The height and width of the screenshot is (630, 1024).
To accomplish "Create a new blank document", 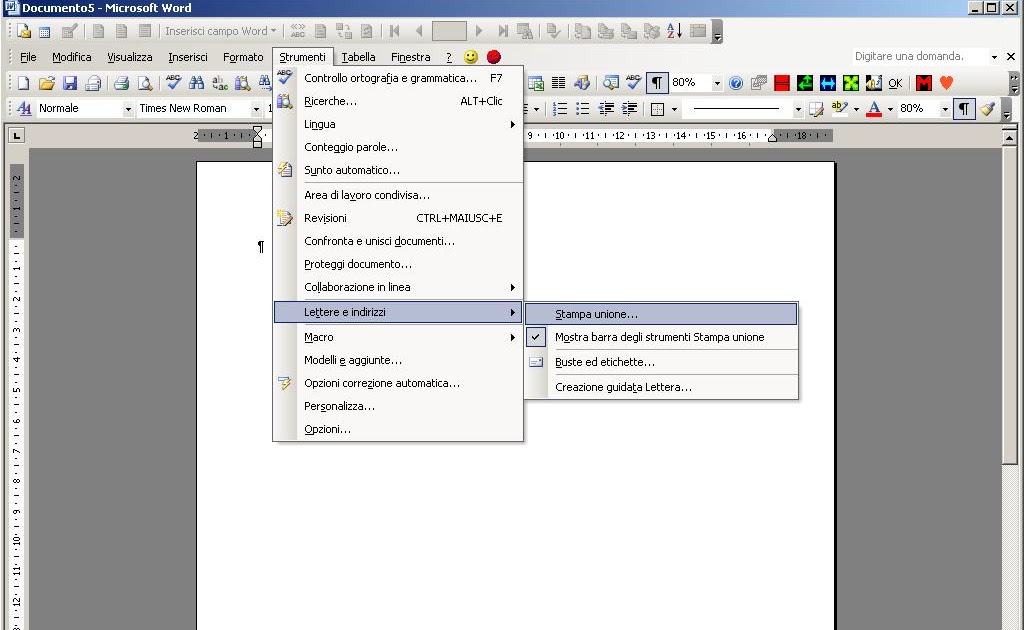I will 24,83.
